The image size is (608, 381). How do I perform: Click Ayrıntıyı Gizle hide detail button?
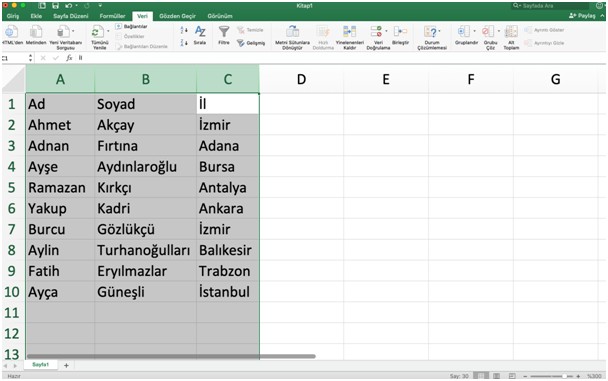[x=544, y=43]
